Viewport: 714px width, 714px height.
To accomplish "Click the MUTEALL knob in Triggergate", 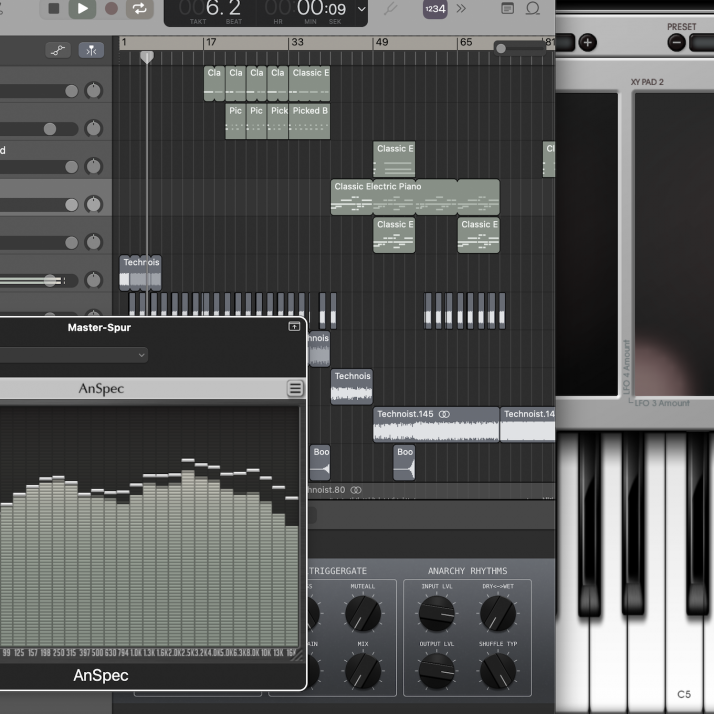I will point(362,614).
